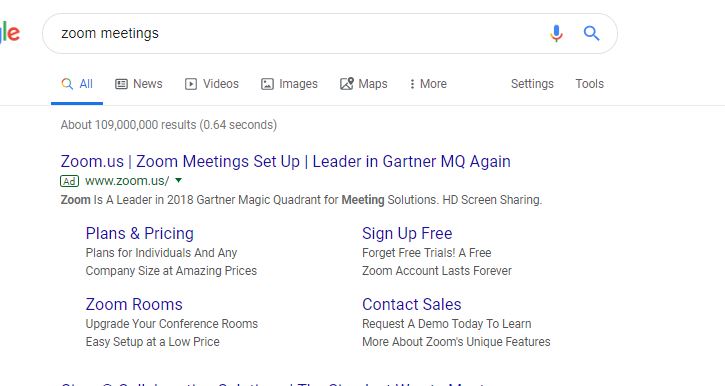The image size is (725, 386).
Task: Click the Maps tab pin icon
Action: coord(347,83)
